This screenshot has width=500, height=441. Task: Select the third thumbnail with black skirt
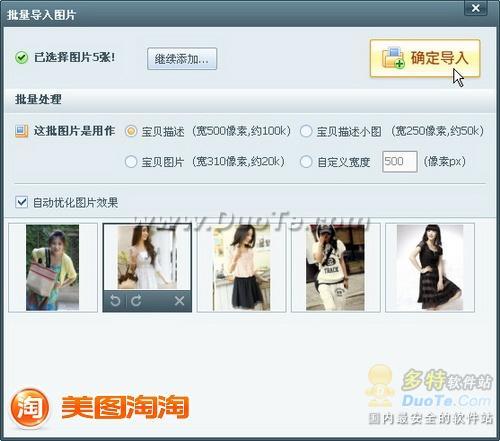click(242, 268)
